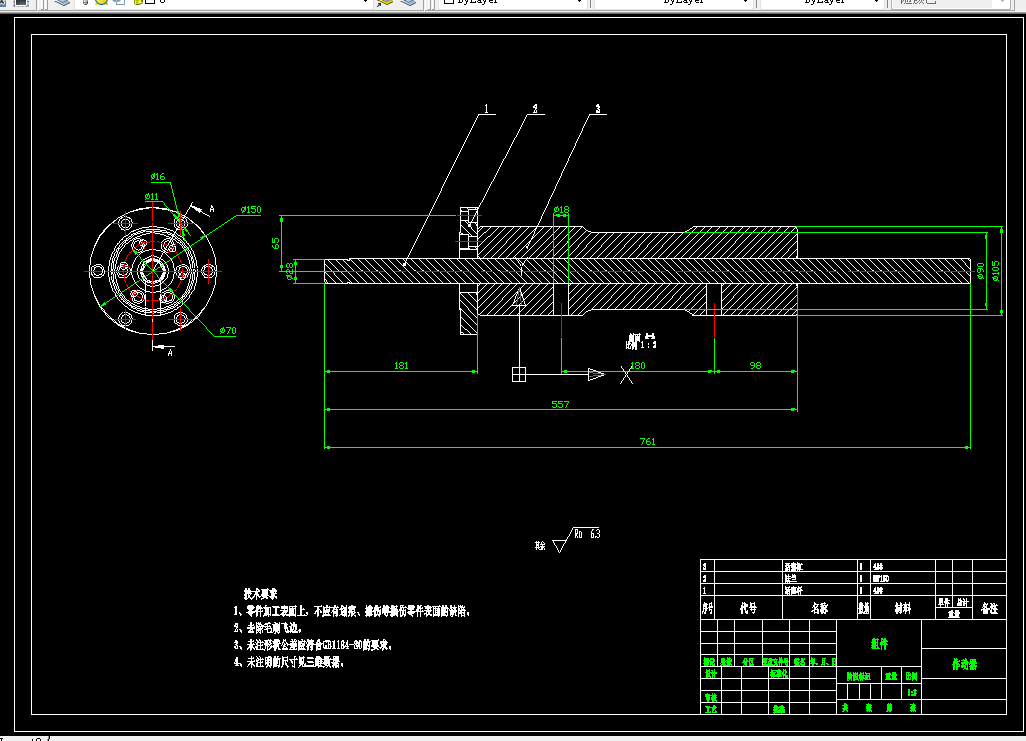Click the 65 vertical dimension text
Screen dimensions: 1026x741
pos(275,243)
